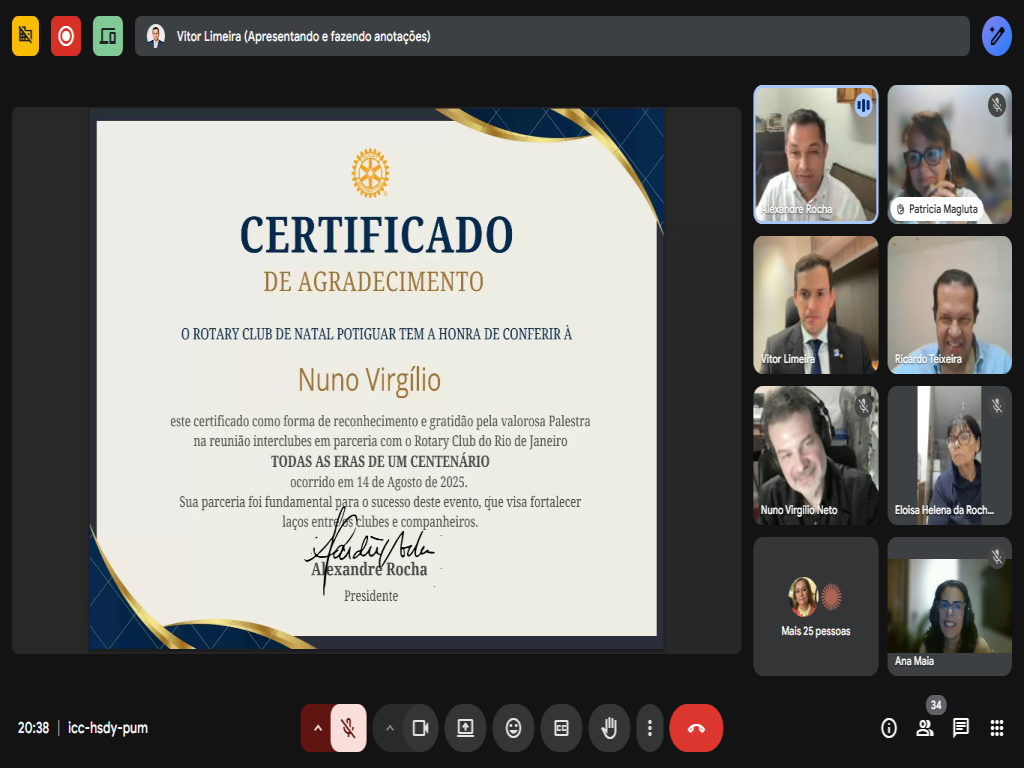Raise your hand
1024x768 pixels.
608,728
